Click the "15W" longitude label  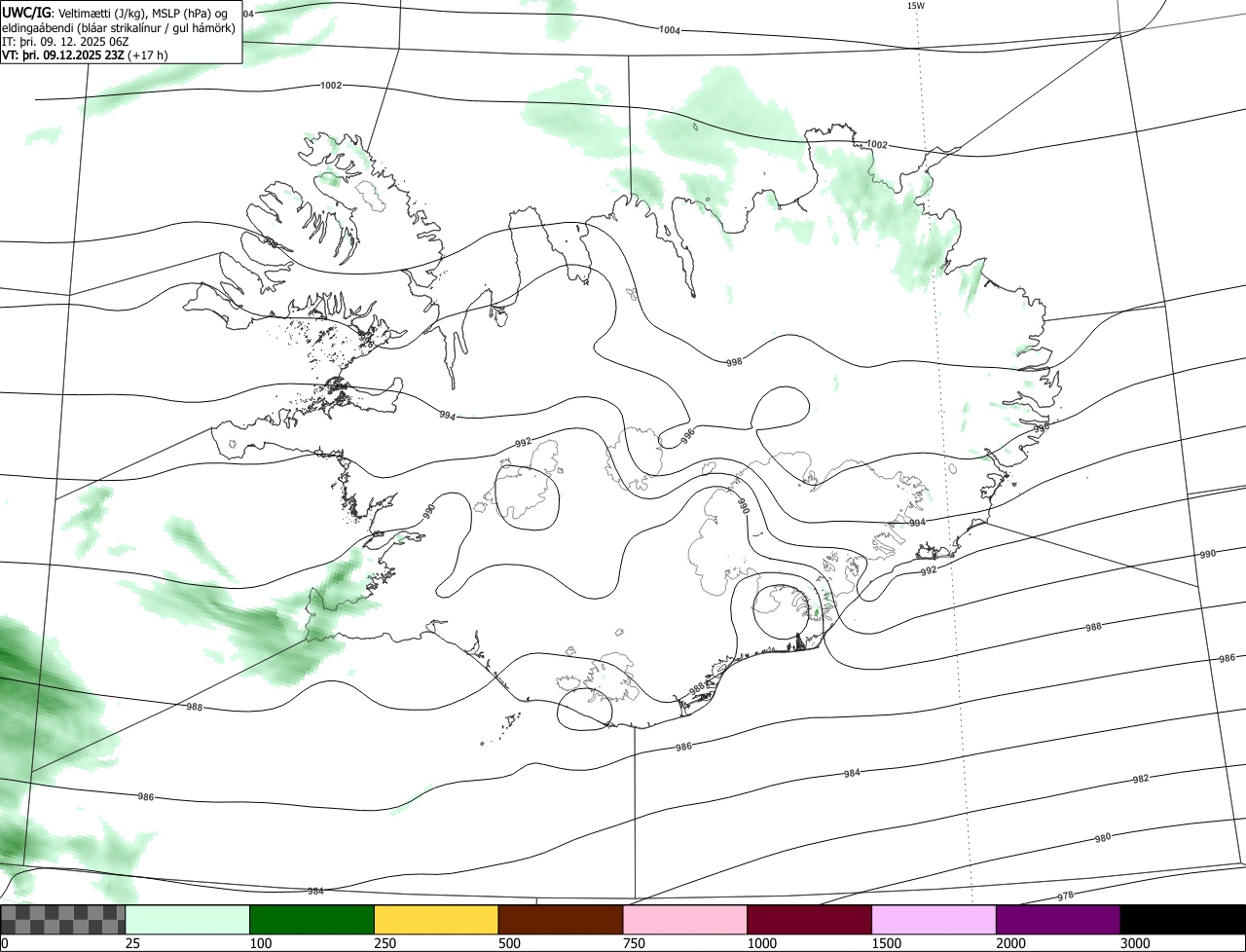[916, 6]
